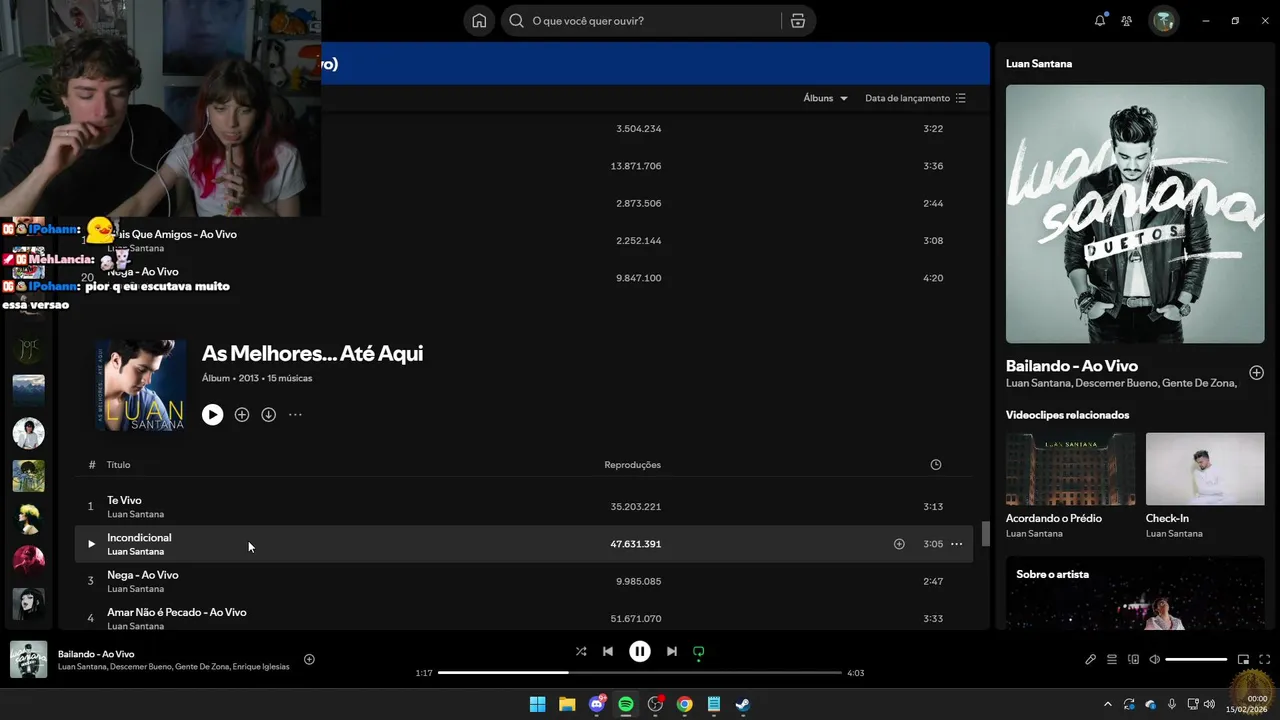Toggle shuffle in the player bar

pyautogui.click(x=581, y=651)
